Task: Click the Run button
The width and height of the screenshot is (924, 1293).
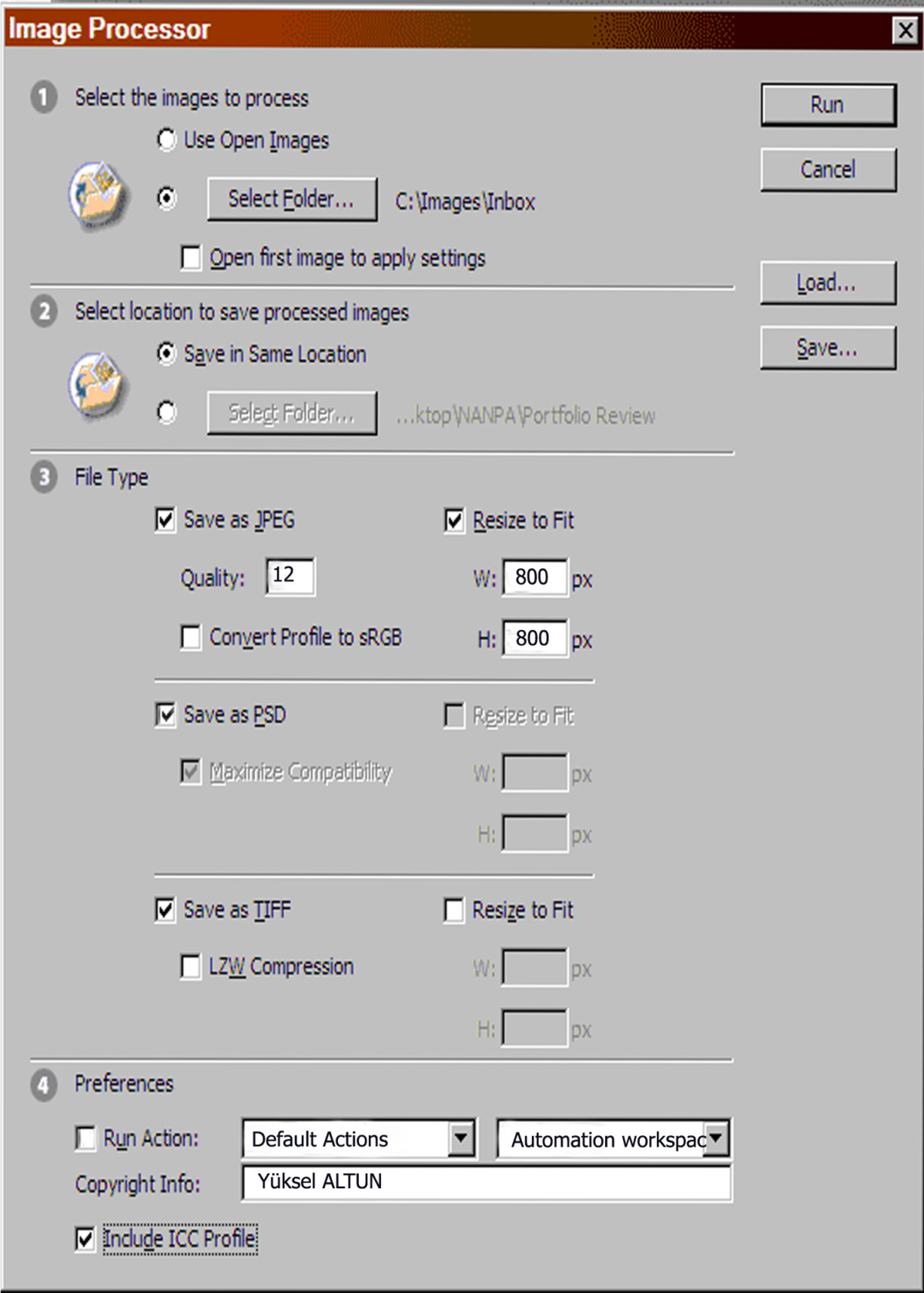Action: (x=828, y=104)
